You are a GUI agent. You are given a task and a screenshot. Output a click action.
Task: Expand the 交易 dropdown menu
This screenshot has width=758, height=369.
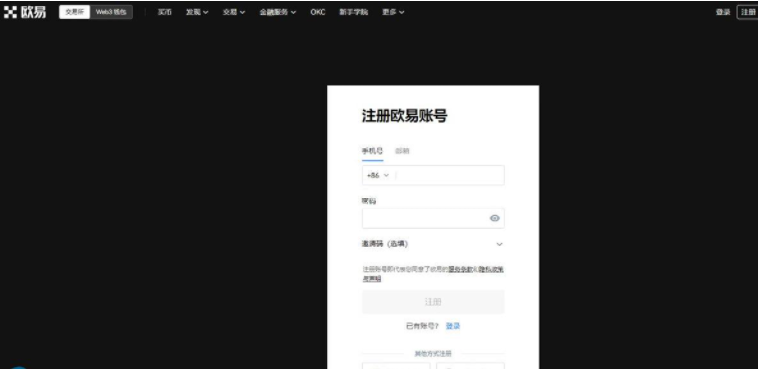(x=234, y=12)
